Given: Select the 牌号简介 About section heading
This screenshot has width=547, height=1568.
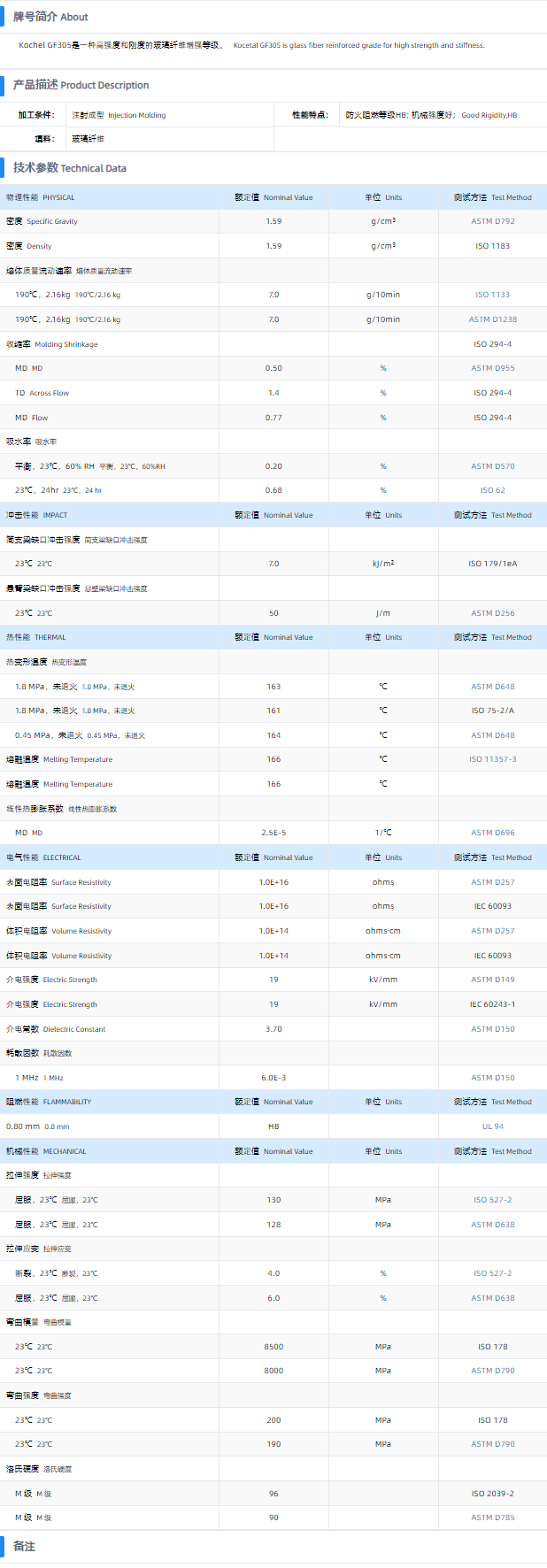Looking at the screenshot, I should (50, 17).
